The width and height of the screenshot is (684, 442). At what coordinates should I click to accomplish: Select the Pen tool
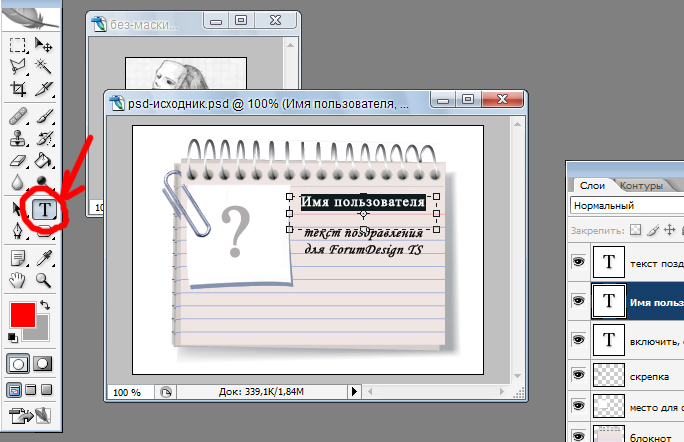[x=17, y=231]
